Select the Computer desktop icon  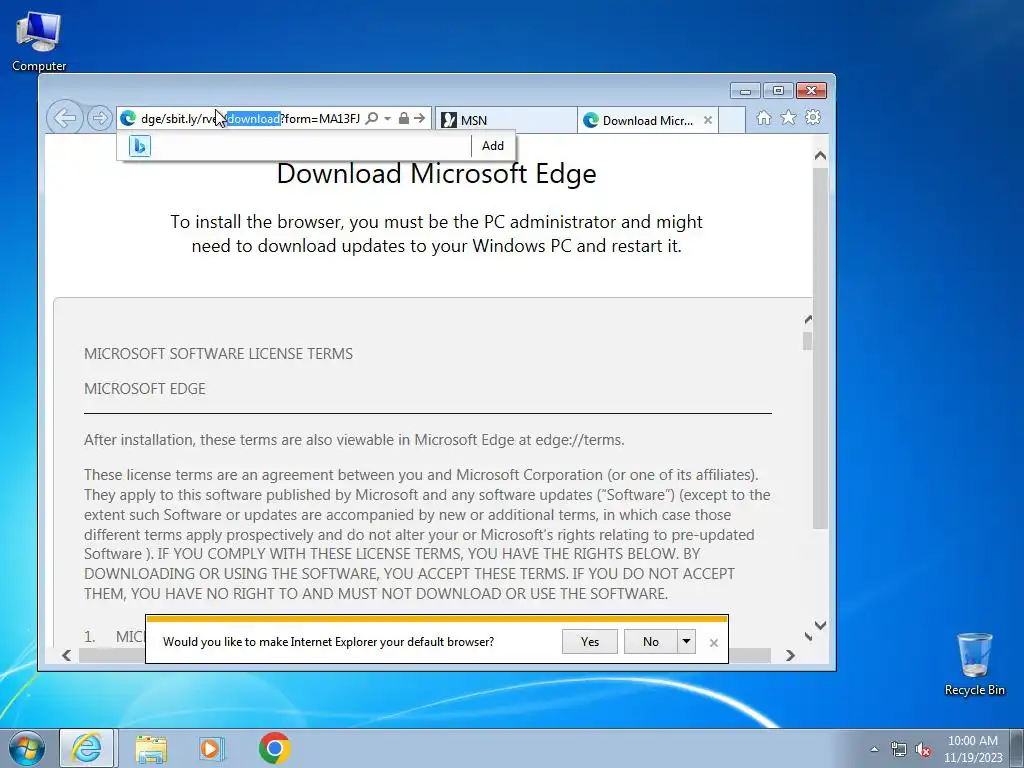tap(39, 41)
